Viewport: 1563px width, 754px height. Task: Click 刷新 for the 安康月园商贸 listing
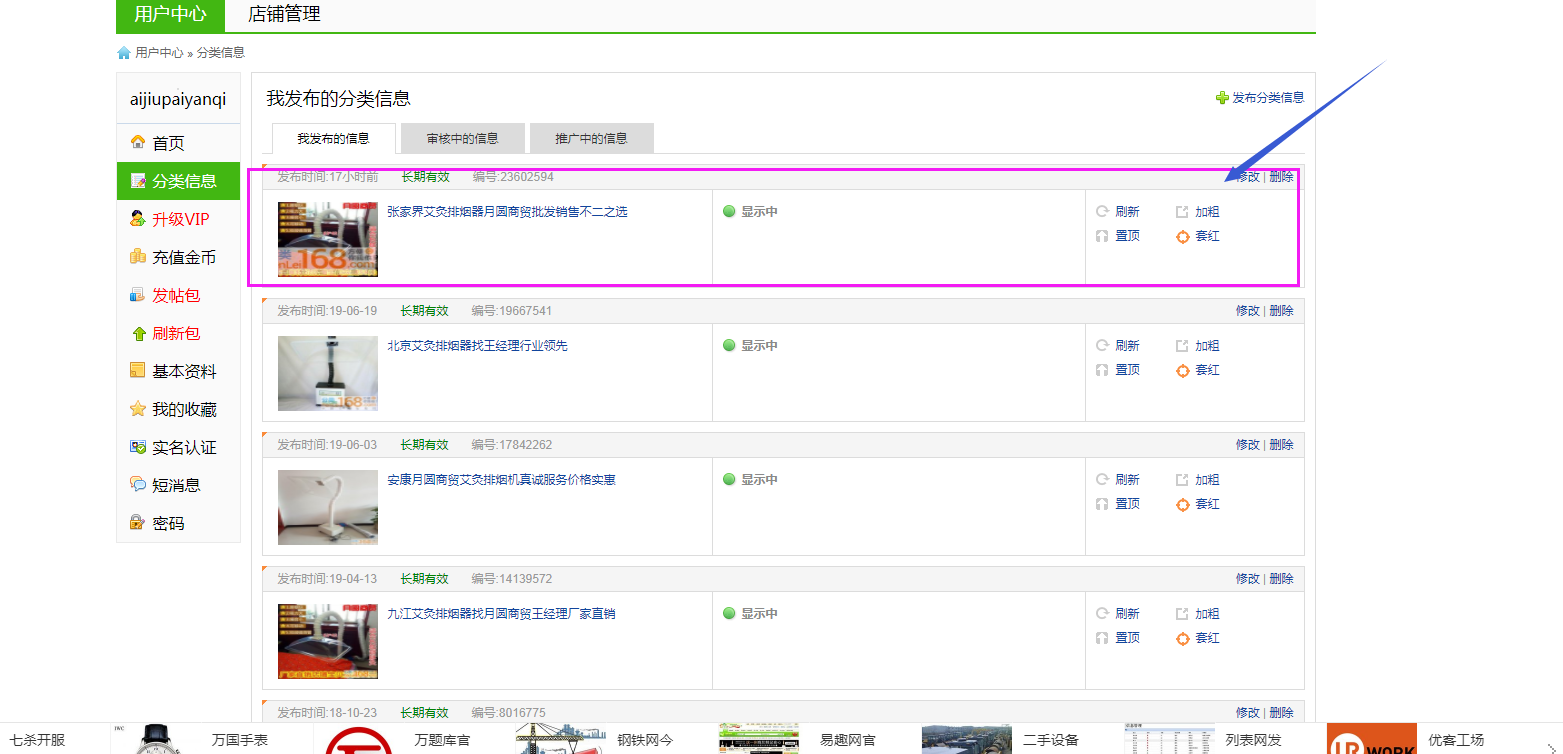click(x=1127, y=480)
